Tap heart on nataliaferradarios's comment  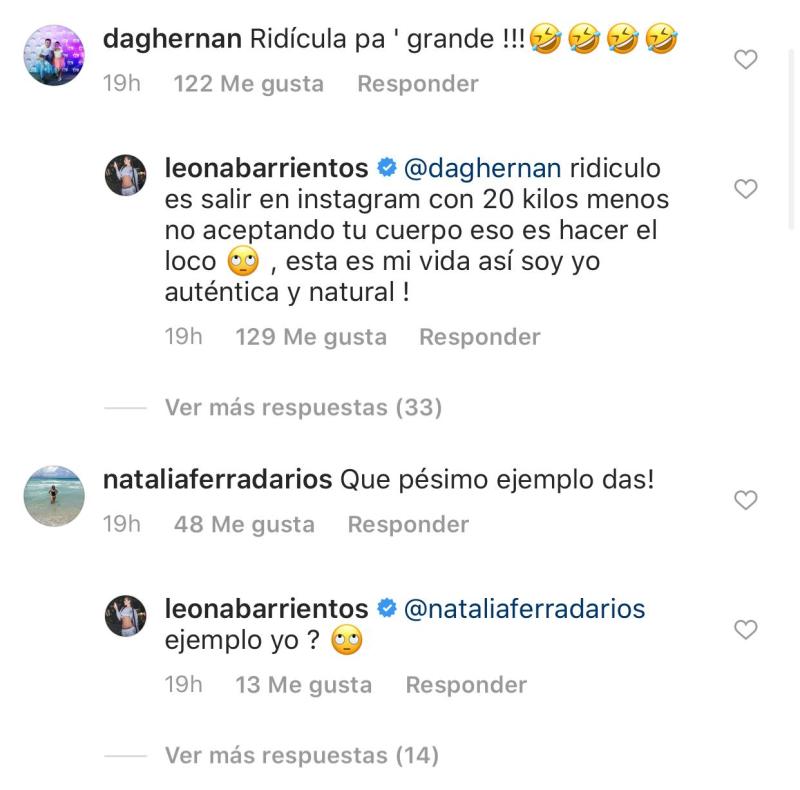coord(746,500)
